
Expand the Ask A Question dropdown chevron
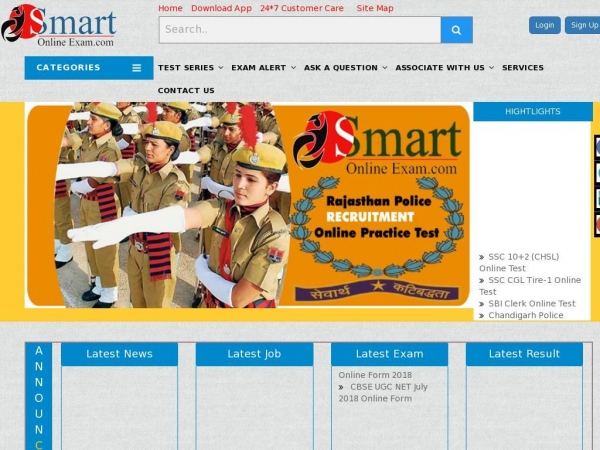click(385, 68)
